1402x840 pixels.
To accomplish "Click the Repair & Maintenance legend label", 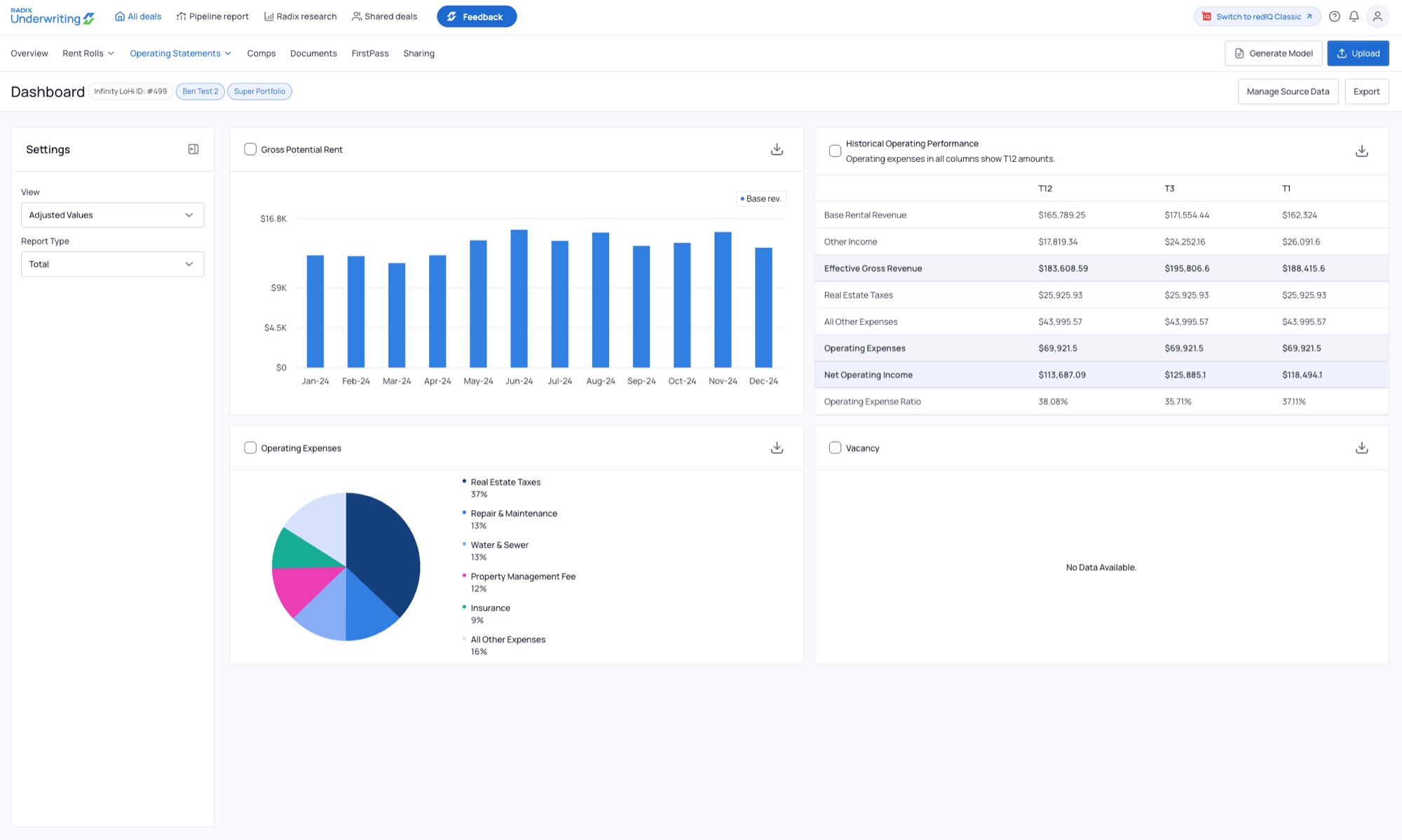I will click(x=514, y=514).
